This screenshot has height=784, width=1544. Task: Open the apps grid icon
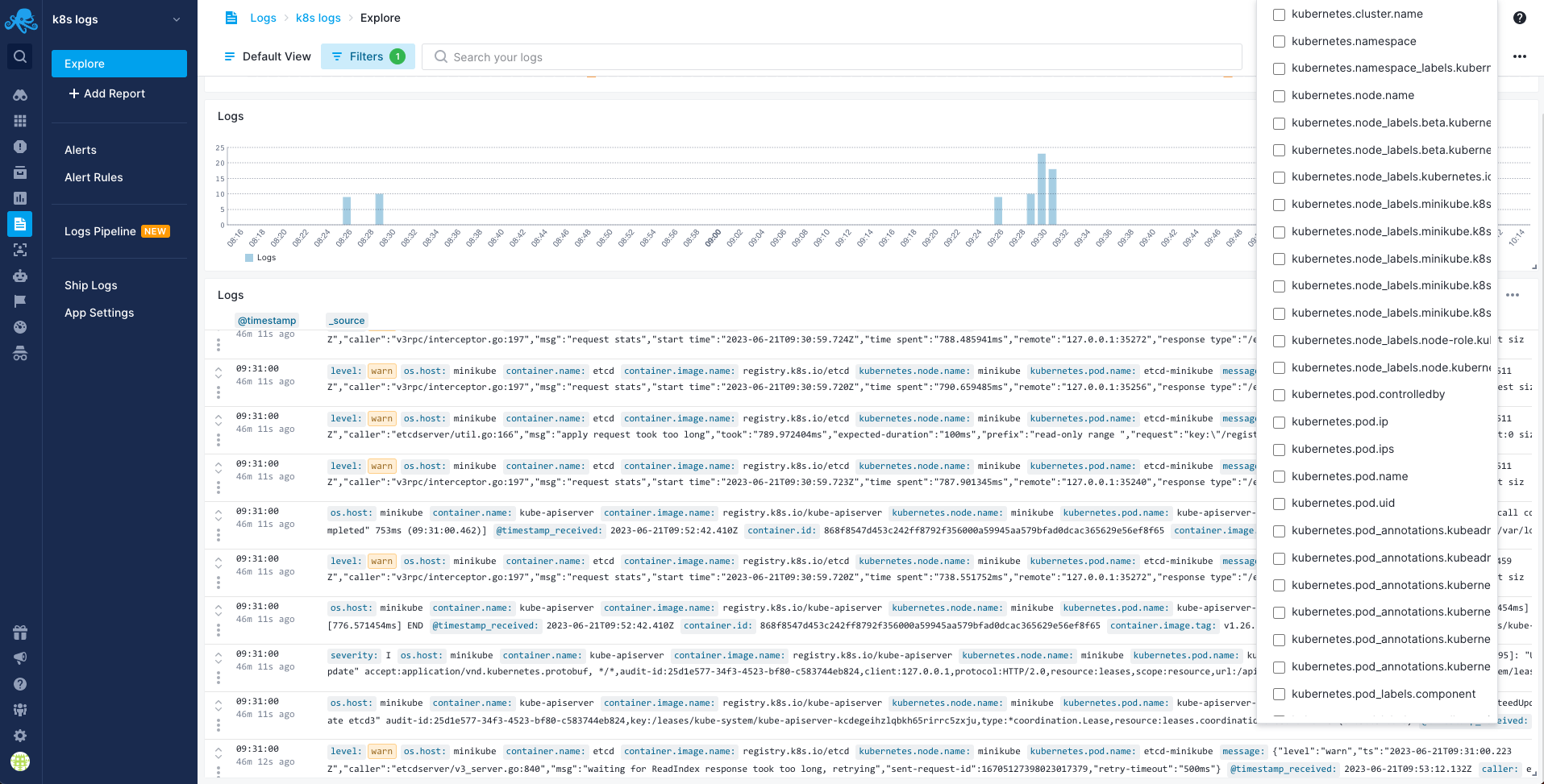pyautogui.click(x=20, y=121)
